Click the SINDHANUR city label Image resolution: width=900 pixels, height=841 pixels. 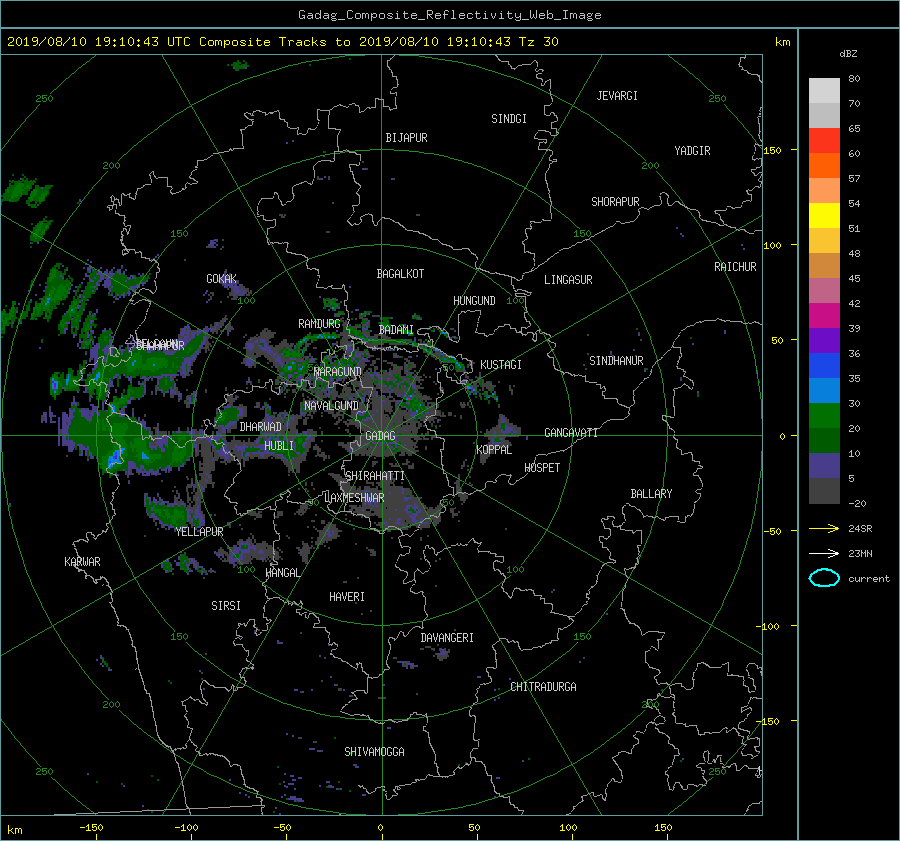pyautogui.click(x=616, y=361)
